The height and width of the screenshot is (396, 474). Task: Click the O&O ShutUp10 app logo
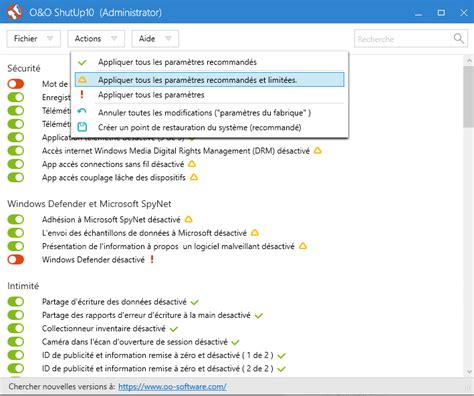pyautogui.click(x=15, y=12)
